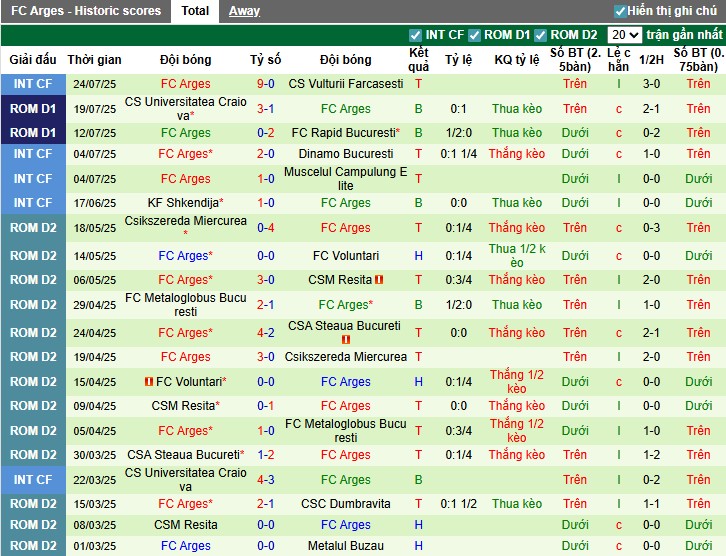This screenshot has width=726, height=556.
Task: Click ROM D1 league label for 19/07/25
Action: 33,109
